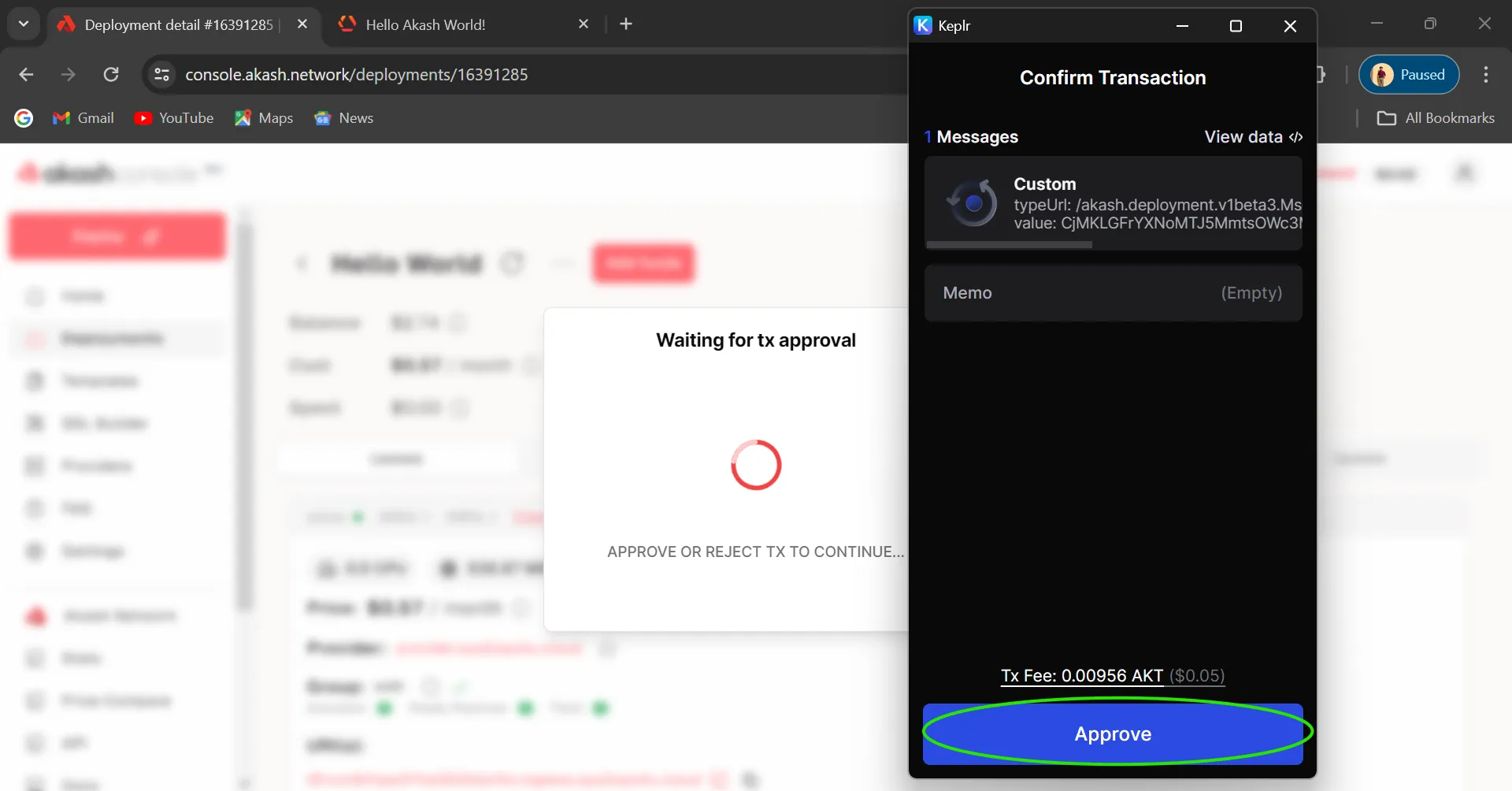Open the News bookmark
The height and width of the screenshot is (791, 1512).
[x=344, y=118]
